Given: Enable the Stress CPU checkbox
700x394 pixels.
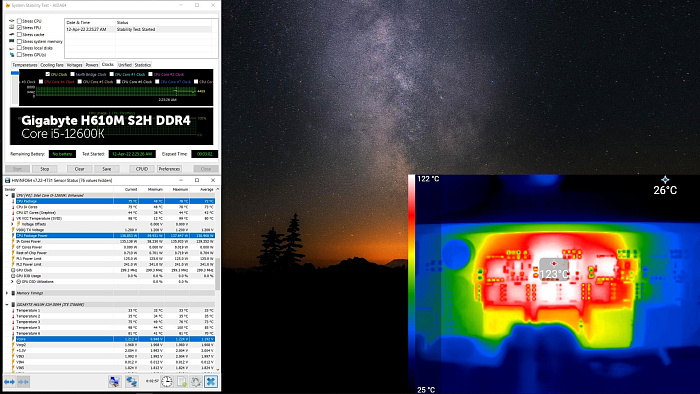Looking at the screenshot, I should pos(19,21).
